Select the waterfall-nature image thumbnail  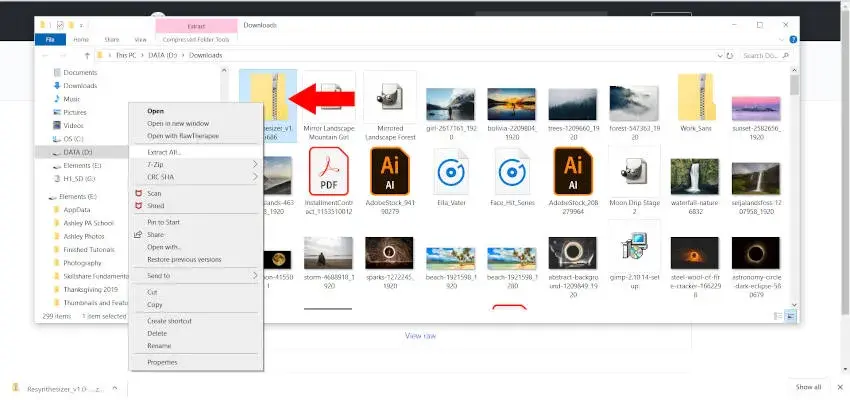tap(694, 176)
